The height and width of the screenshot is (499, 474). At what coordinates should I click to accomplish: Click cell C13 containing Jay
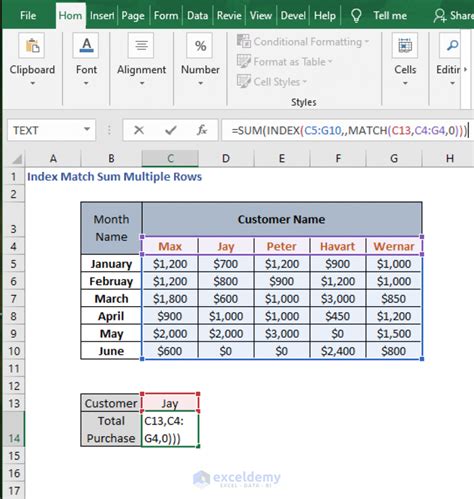(170, 403)
